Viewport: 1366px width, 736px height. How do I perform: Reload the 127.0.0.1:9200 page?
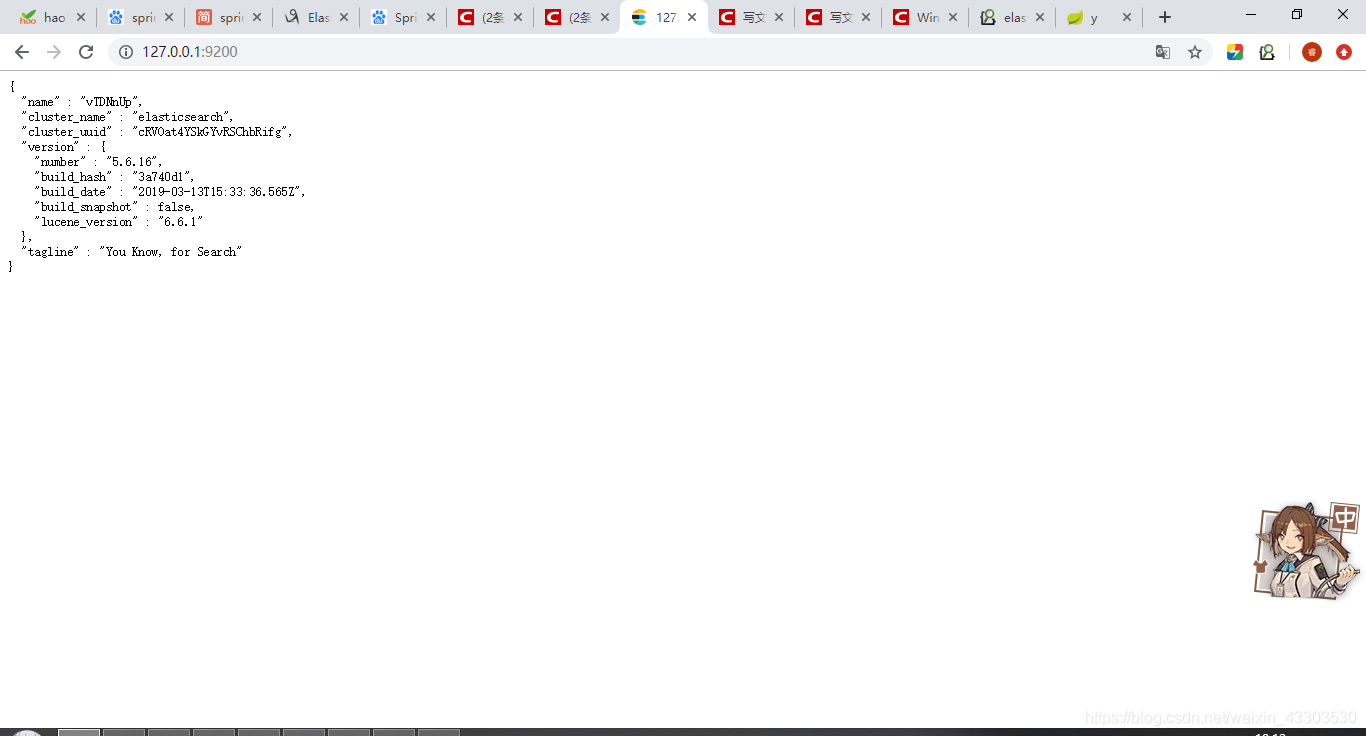[86, 52]
